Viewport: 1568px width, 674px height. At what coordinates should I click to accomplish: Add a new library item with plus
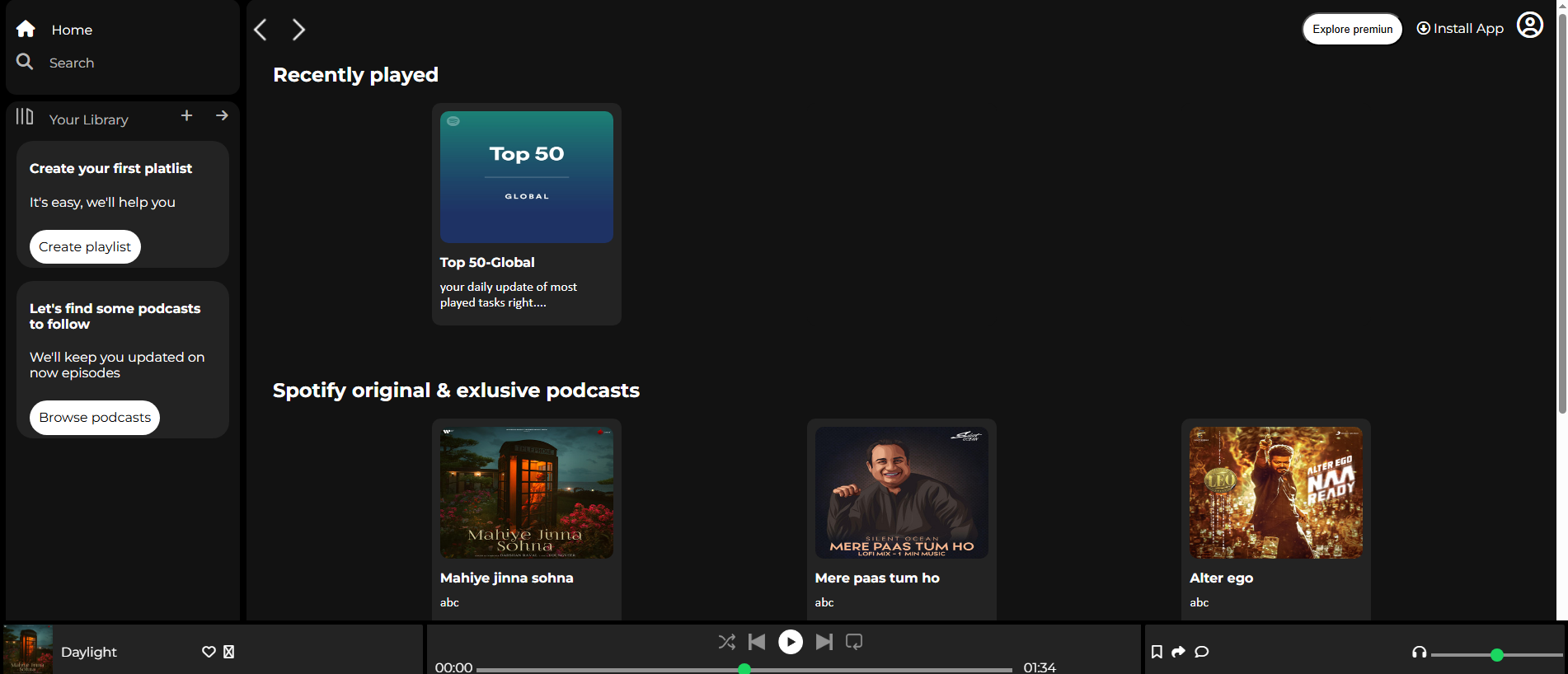click(x=187, y=115)
